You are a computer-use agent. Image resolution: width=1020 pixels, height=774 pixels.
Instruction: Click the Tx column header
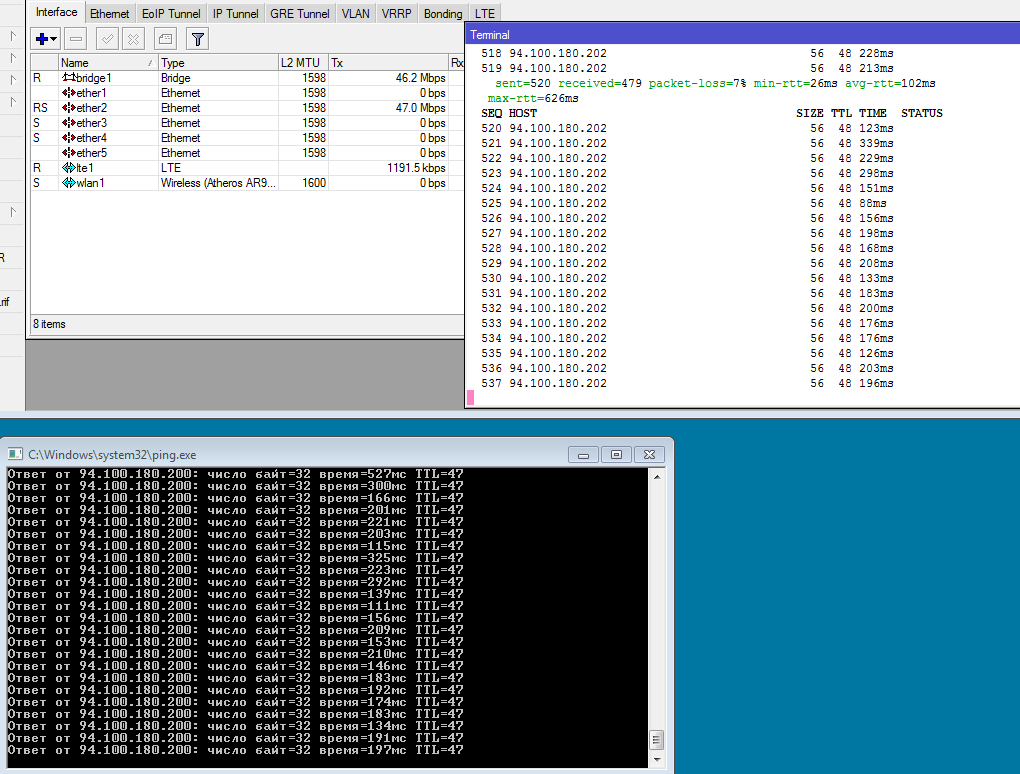pos(388,63)
